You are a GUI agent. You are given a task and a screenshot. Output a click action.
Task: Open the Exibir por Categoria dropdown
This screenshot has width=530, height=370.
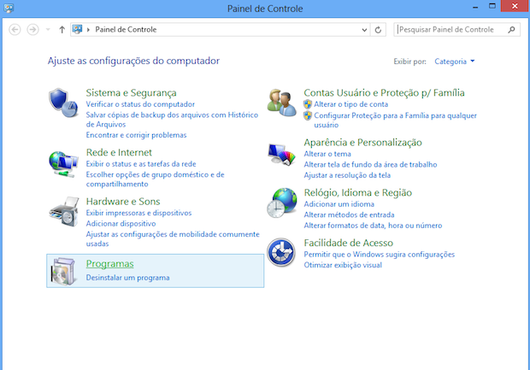click(454, 61)
